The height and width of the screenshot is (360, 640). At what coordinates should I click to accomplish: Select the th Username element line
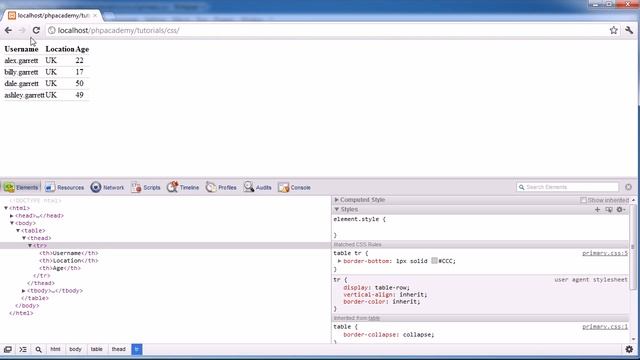tap(69, 253)
